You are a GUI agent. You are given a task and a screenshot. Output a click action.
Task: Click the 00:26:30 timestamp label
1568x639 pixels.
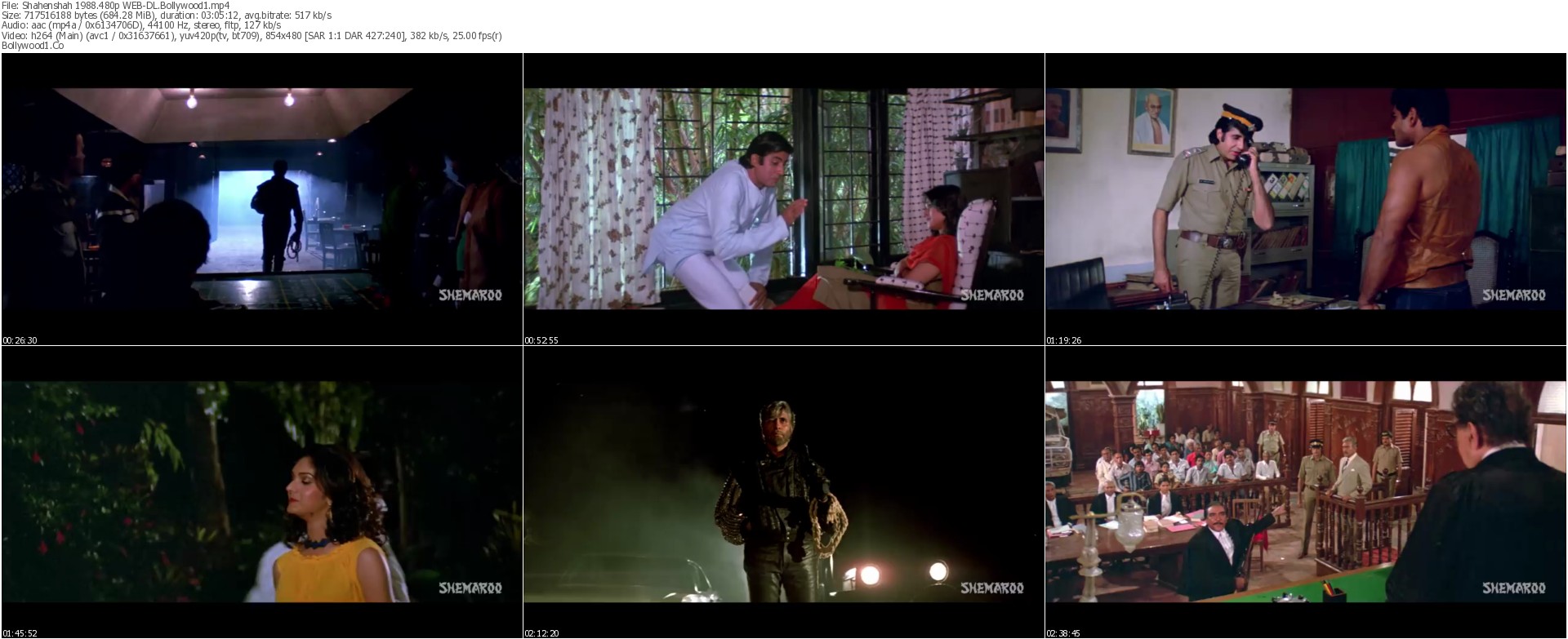point(20,340)
